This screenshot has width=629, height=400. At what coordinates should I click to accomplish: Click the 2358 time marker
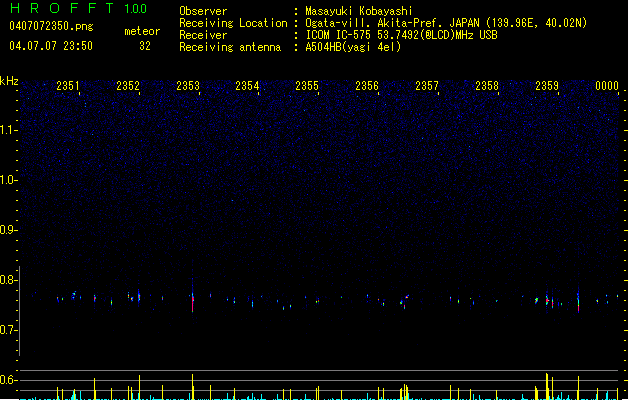[487, 86]
